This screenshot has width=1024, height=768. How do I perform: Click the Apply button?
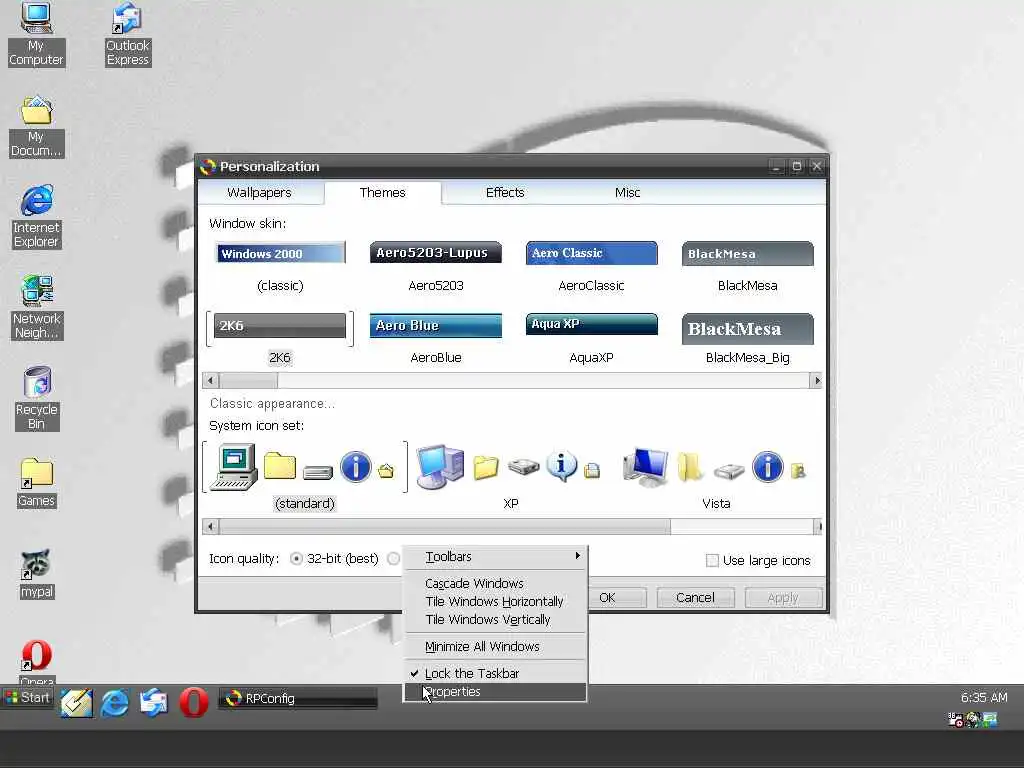(782, 598)
